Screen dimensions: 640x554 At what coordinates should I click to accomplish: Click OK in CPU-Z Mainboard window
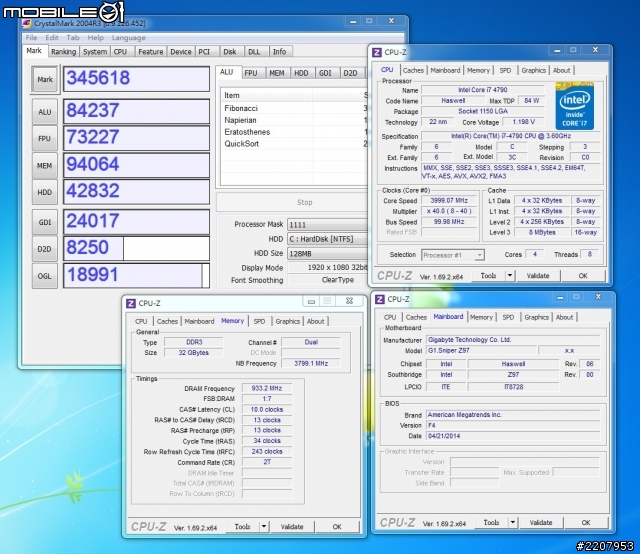point(586,522)
